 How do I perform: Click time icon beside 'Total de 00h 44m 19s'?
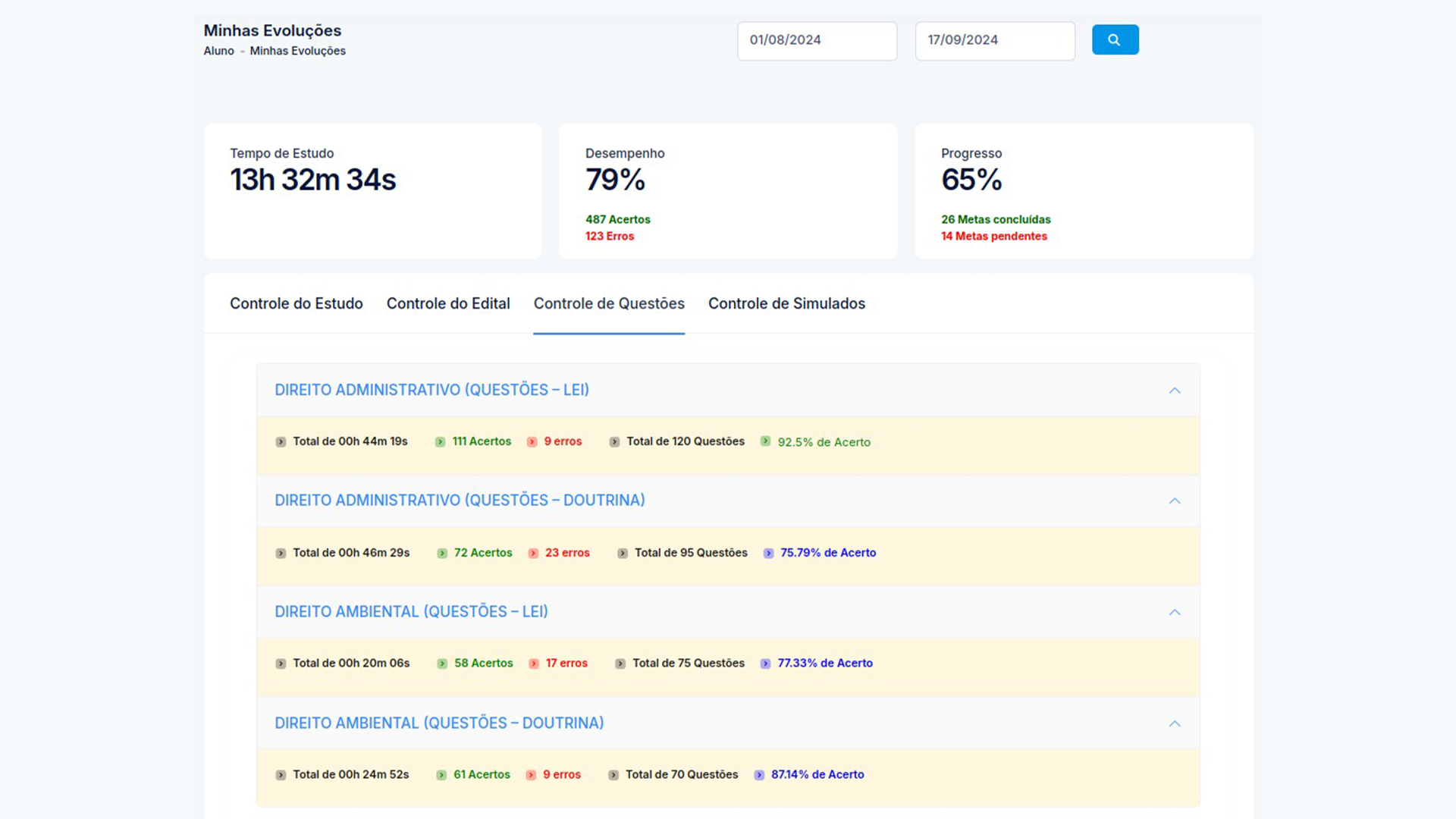(281, 442)
